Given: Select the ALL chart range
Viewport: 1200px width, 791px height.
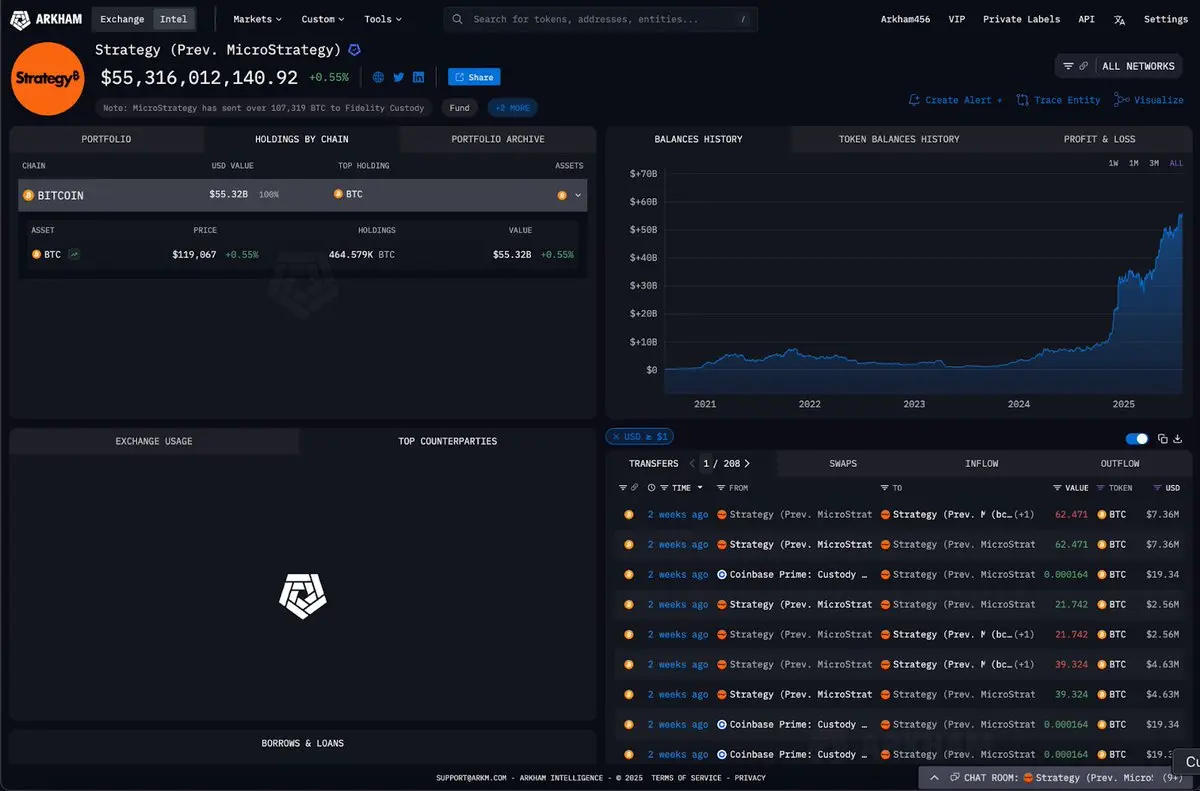Looking at the screenshot, I should 1176,163.
